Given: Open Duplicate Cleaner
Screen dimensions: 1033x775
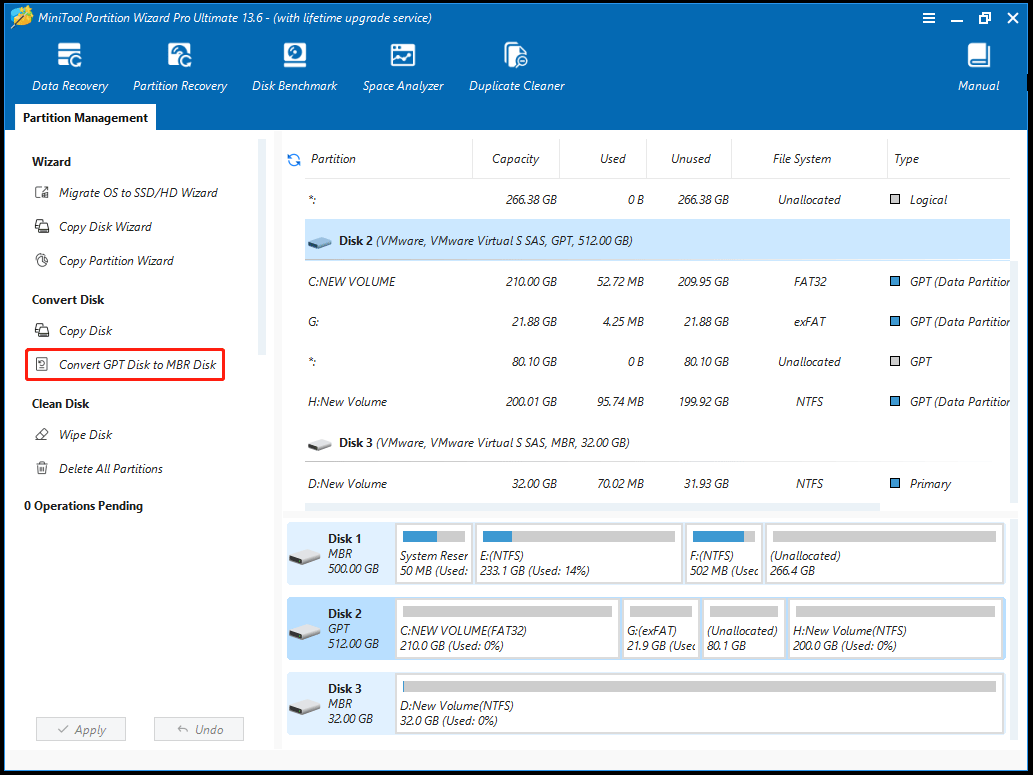Looking at the screenshot, I should tap(516, 67).
